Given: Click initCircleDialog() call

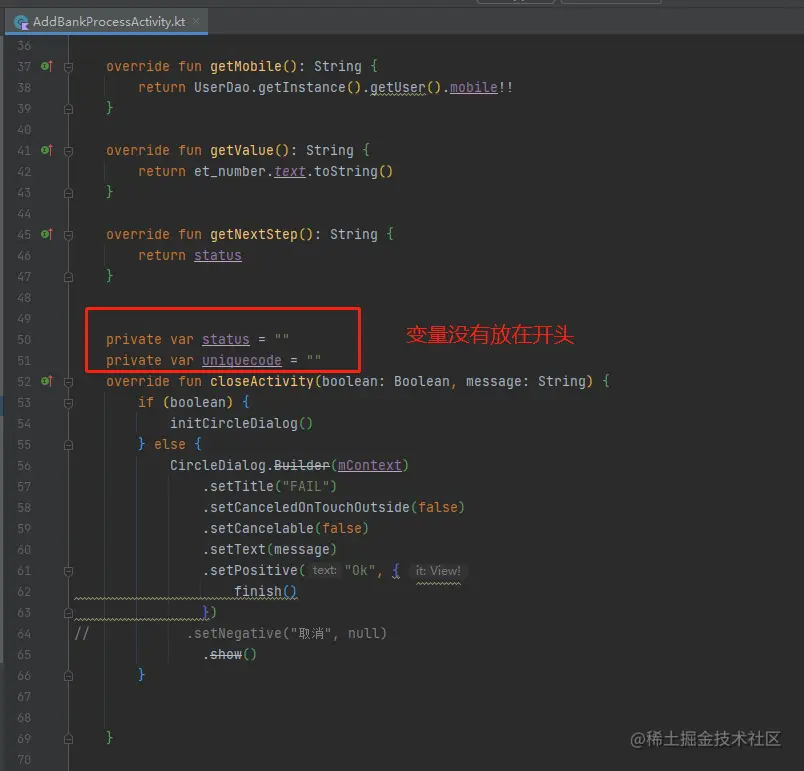Looking at the screenshot, I should tap(241, 423).
